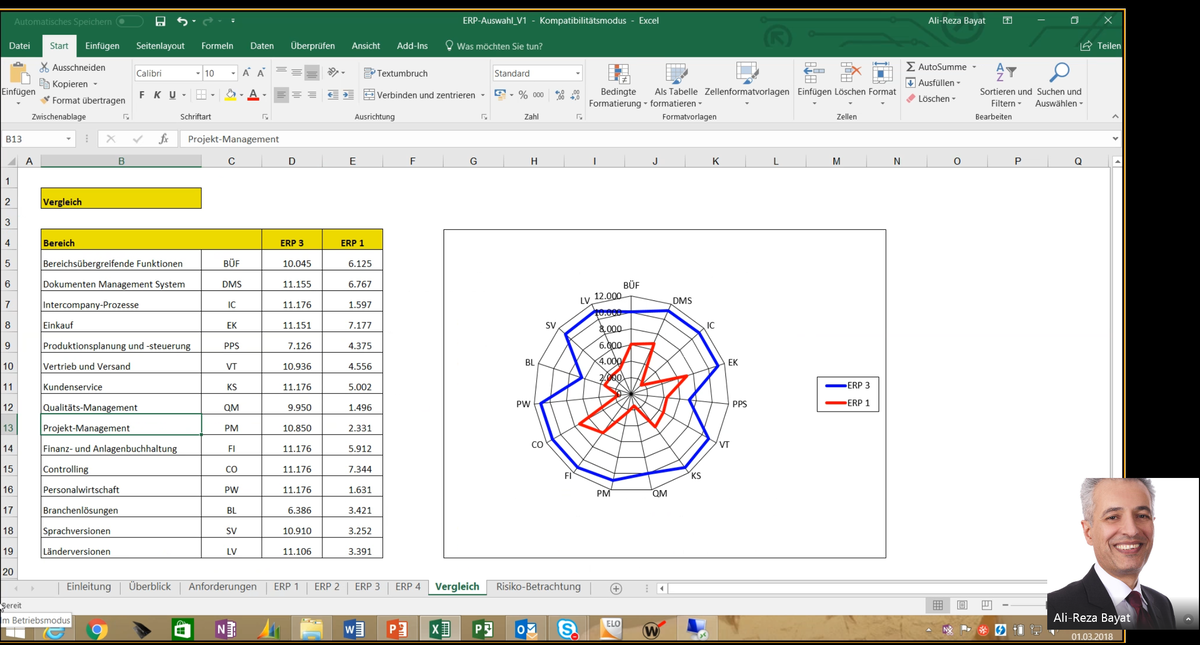Apply italic formatting with K button

pyautogui.click(x=157, y=95)
